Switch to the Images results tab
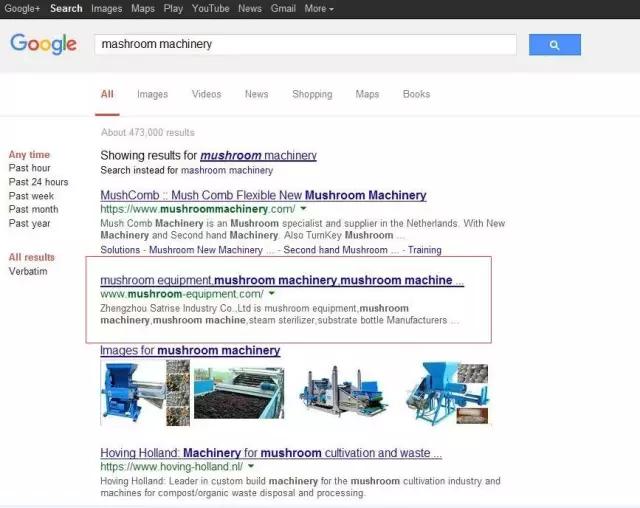 point(152,94)
